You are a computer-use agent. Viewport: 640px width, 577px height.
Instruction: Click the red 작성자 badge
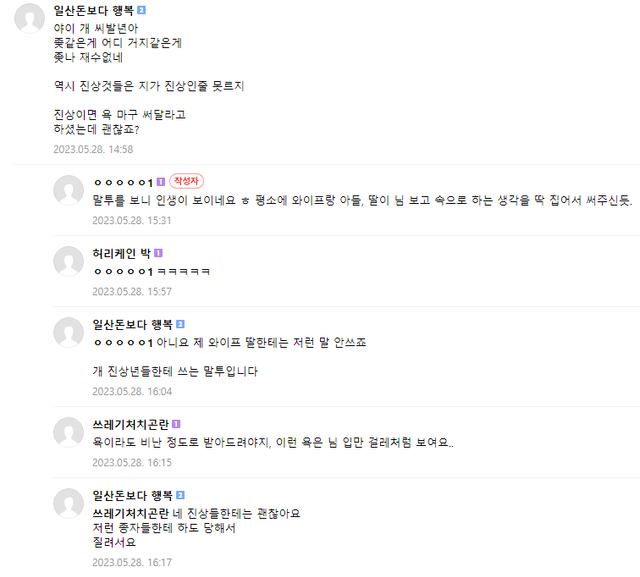pos(187,182)
